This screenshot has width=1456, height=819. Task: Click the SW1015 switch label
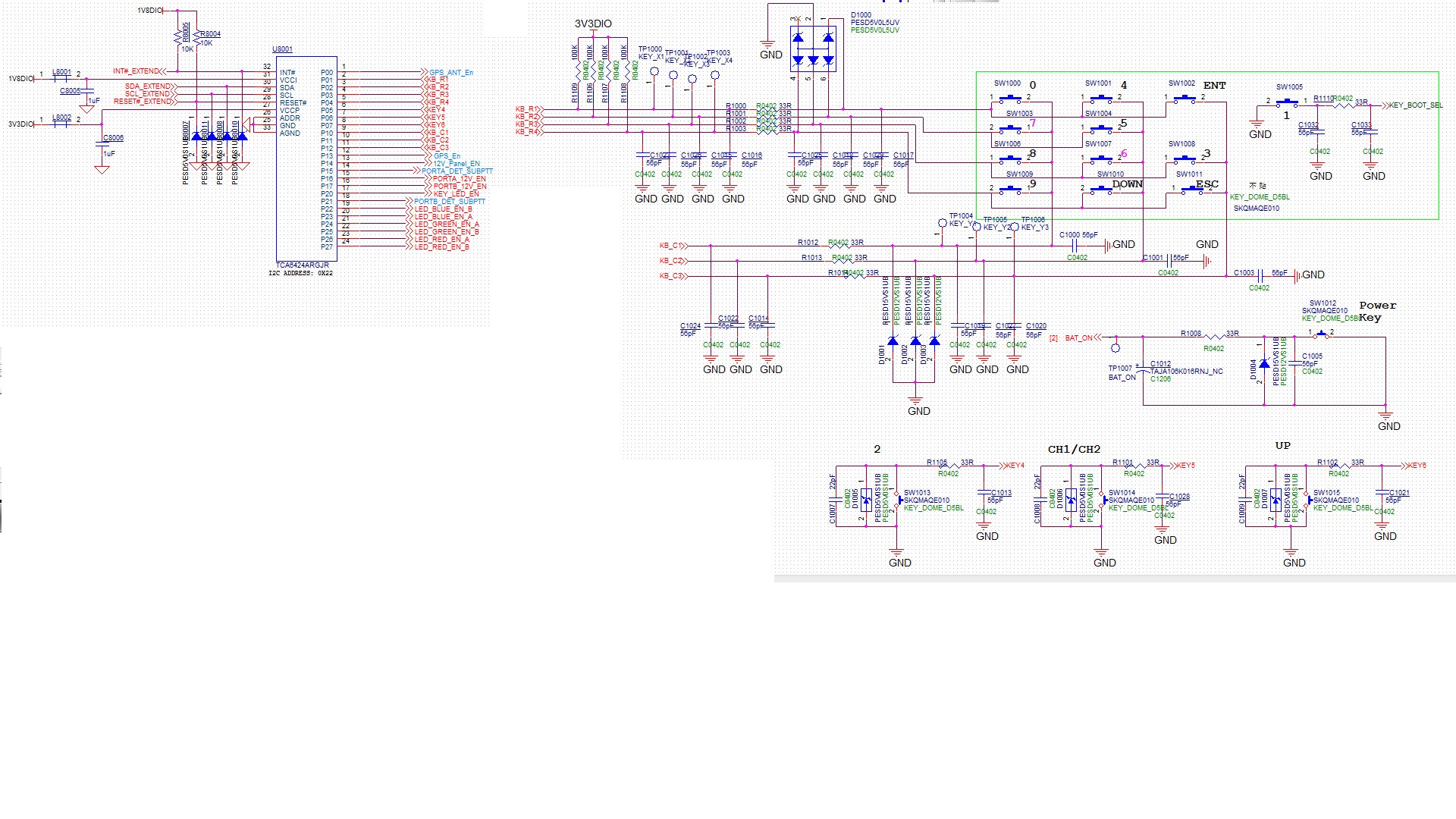pos(1326,493)
